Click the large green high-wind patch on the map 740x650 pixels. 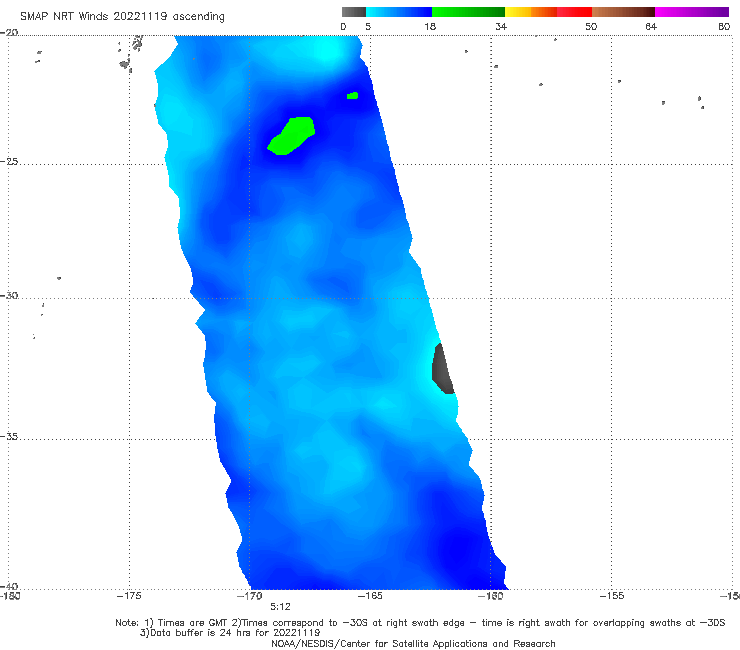tap(291, 135)
